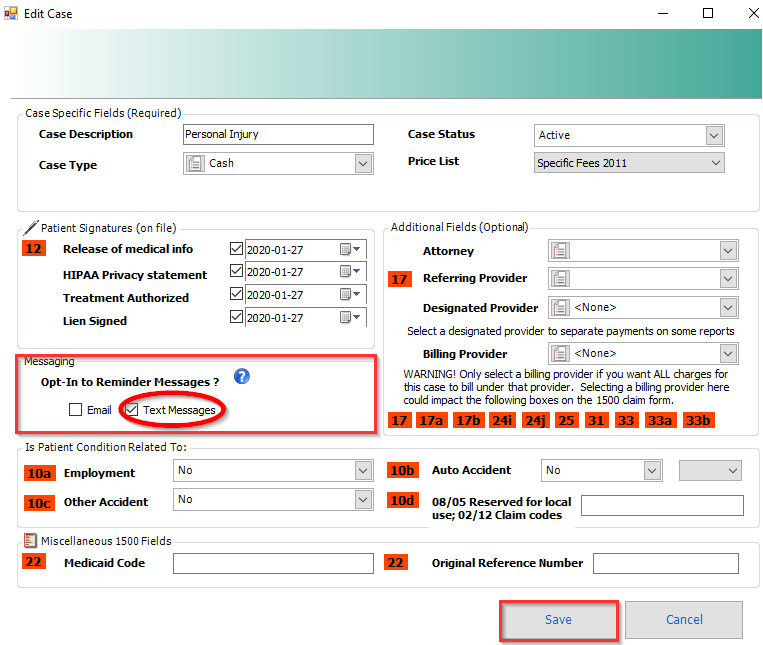Click the orange 33b claim box marker
Image resolution: width=763 pixels, height=645 pixels.
[x=696, y=421]
